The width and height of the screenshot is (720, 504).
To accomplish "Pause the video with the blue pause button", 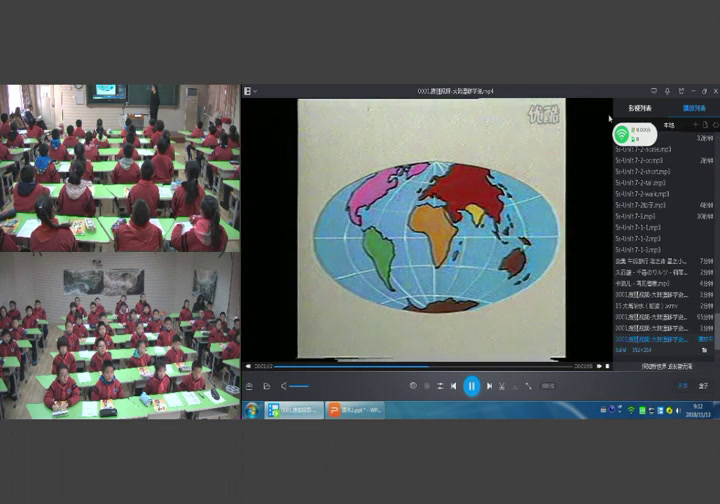I will coord(472,386).
